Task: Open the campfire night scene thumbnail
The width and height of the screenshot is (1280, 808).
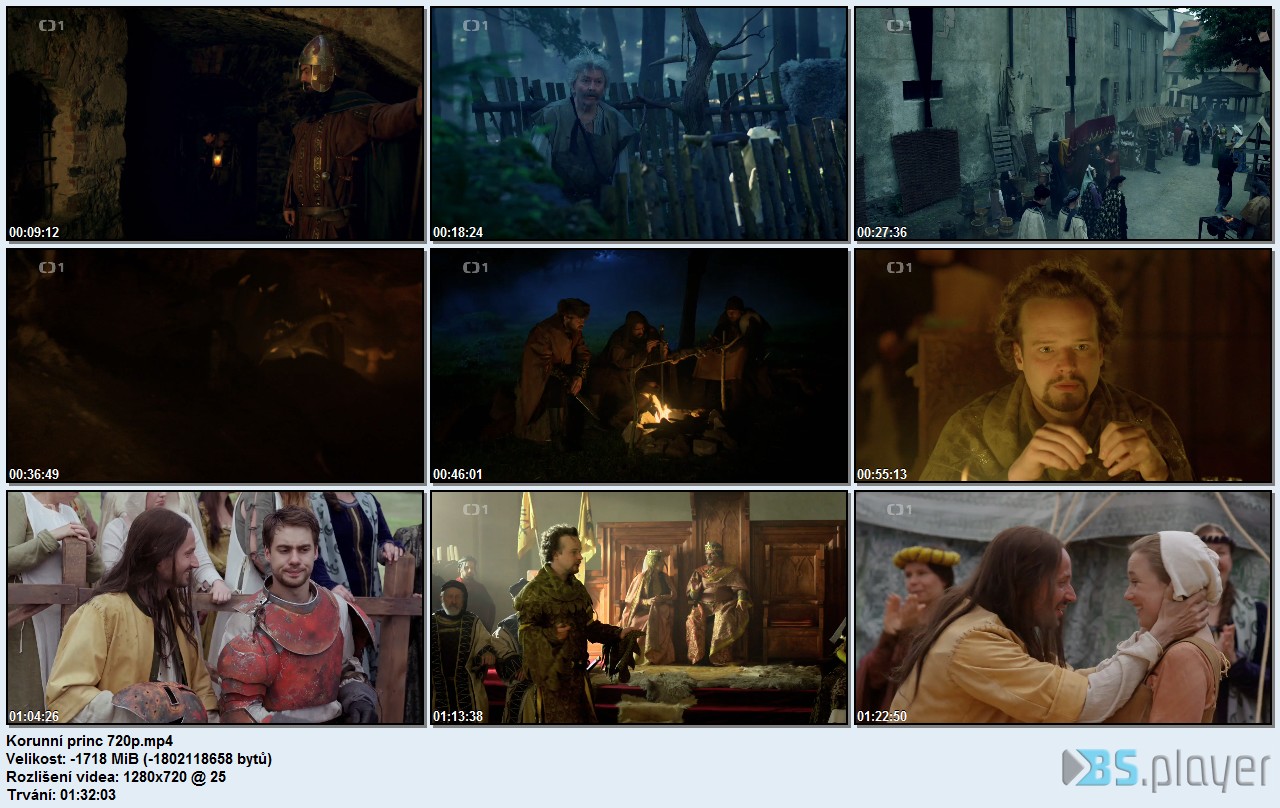Action: 639,366
